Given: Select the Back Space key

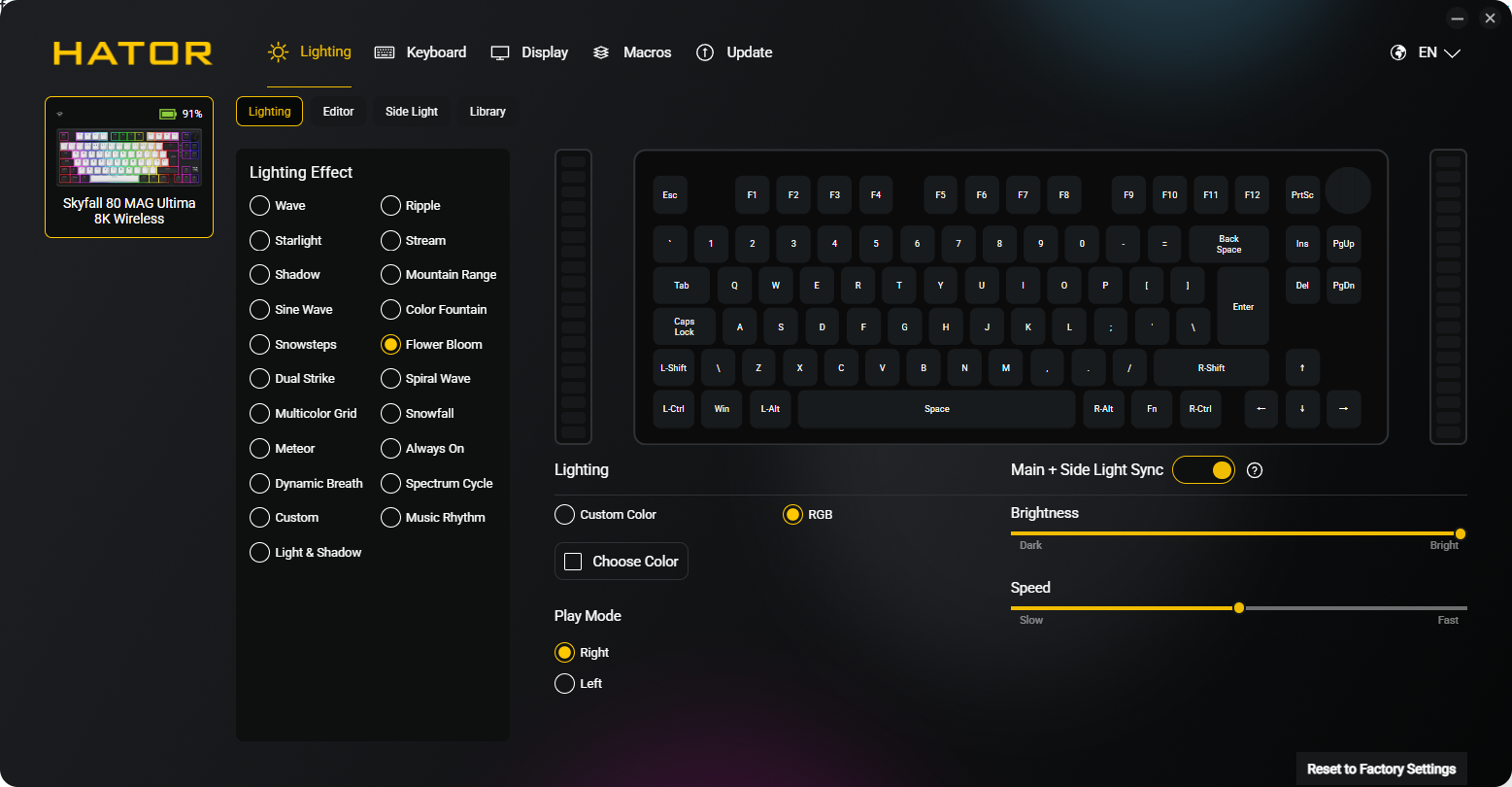Looking at the screenshot, I should click(x=1228, y=244).
